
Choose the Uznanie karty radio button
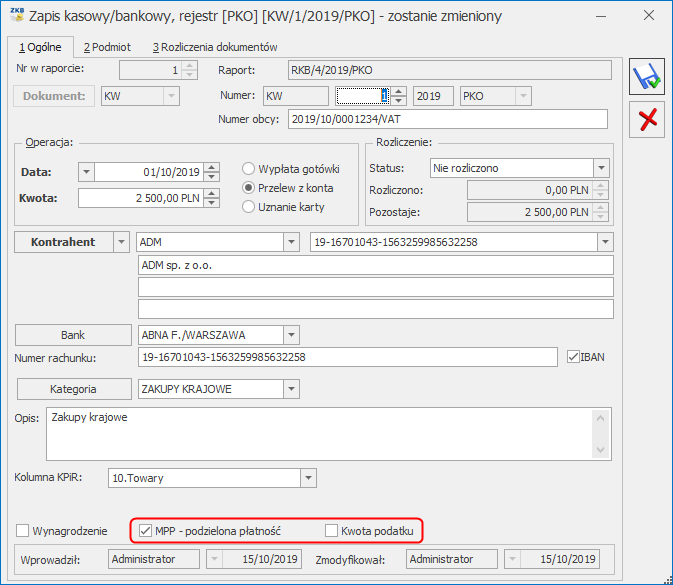tap(250, 206)
